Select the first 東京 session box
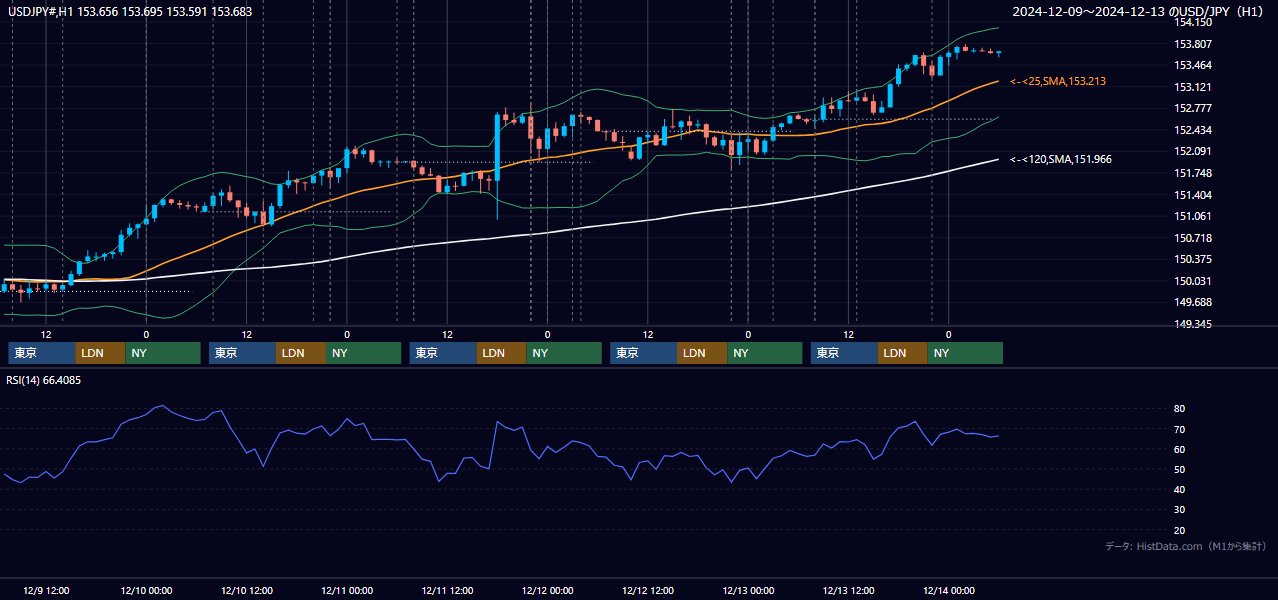1278x600 pixels. [42, 353]
